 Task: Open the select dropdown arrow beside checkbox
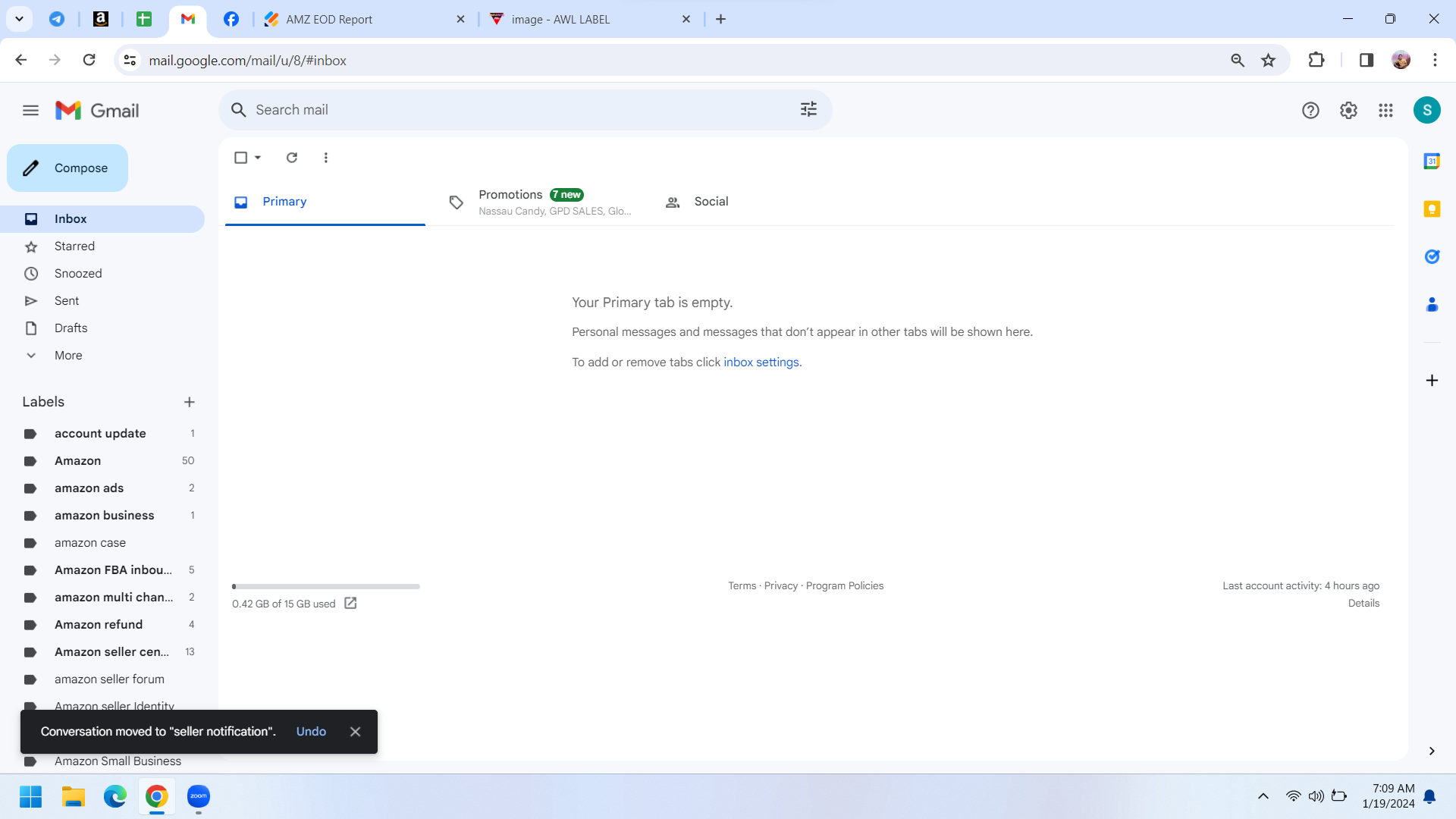click(258, 158)
